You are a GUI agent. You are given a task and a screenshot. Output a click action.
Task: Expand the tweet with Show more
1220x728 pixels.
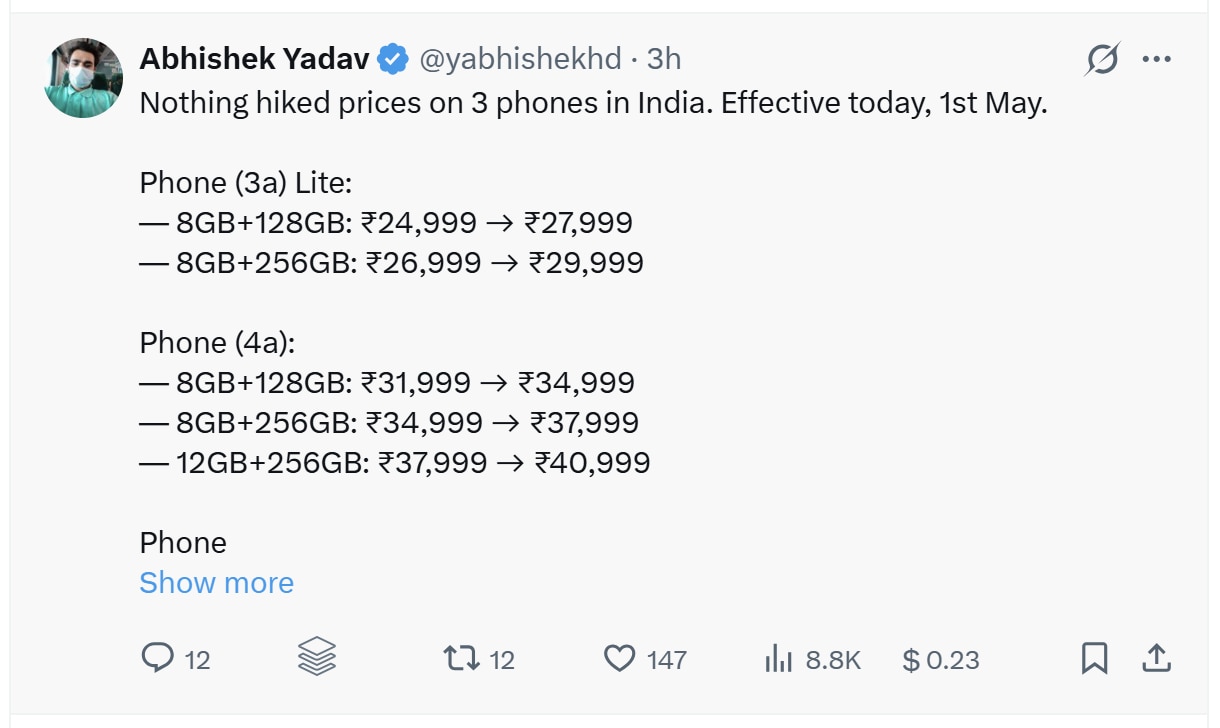click(217, 582)
